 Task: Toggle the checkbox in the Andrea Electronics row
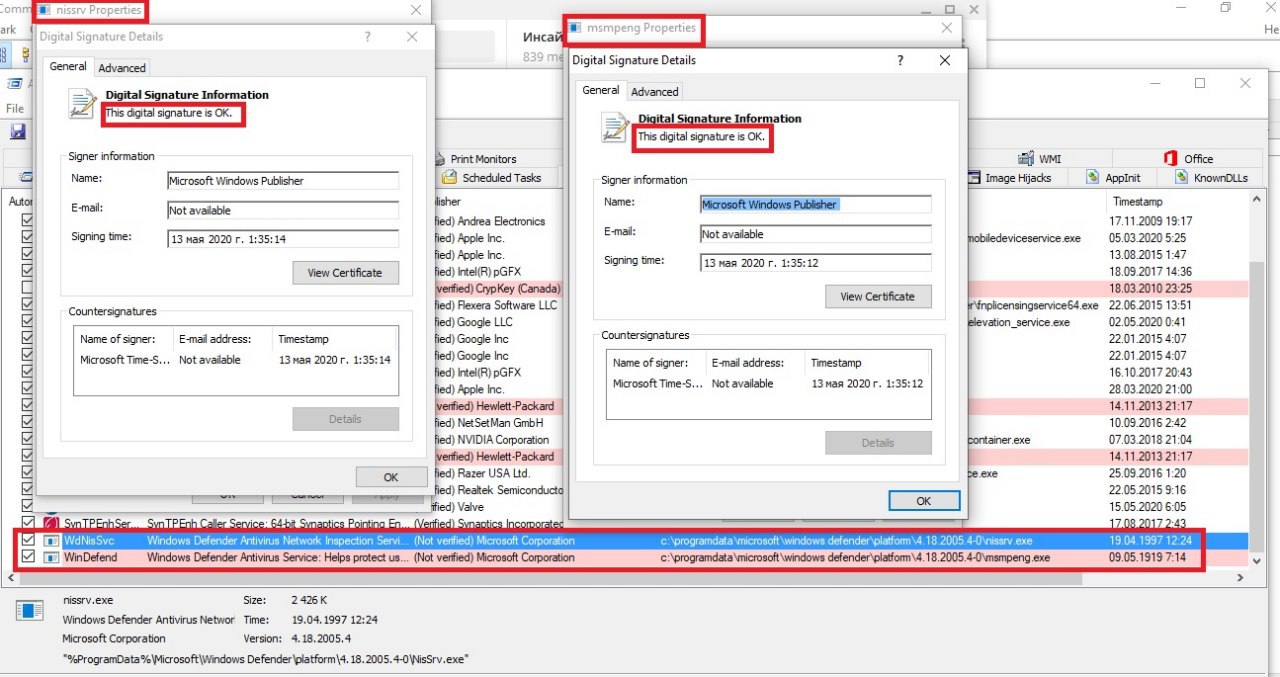tap(27, 221)
